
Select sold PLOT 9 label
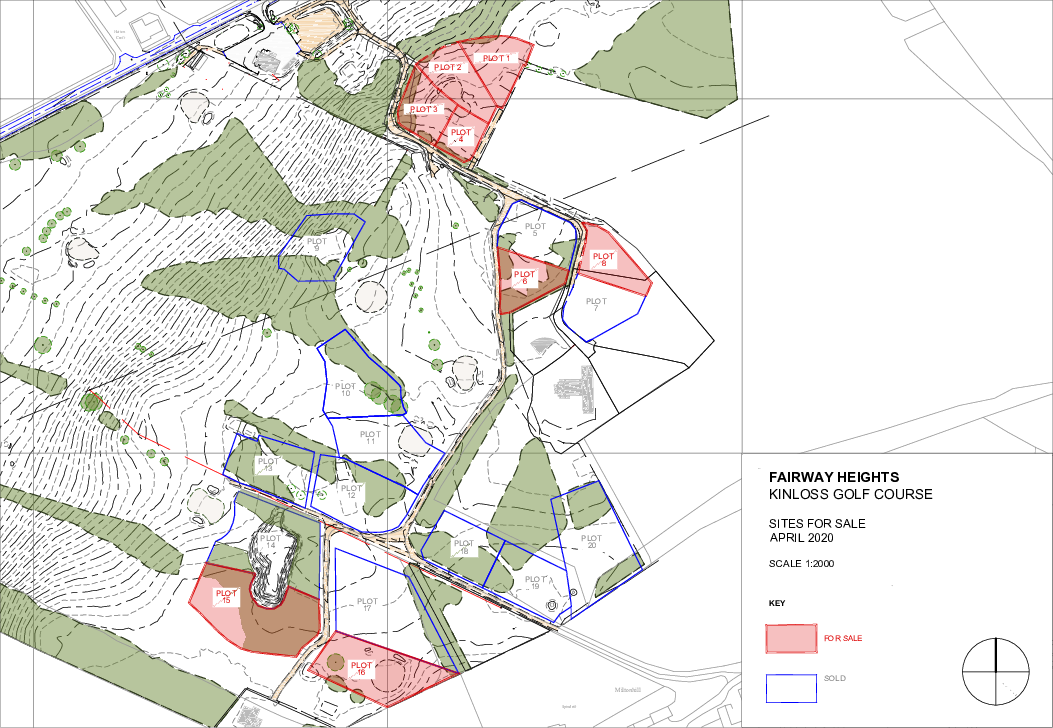[x=316, y=244]
